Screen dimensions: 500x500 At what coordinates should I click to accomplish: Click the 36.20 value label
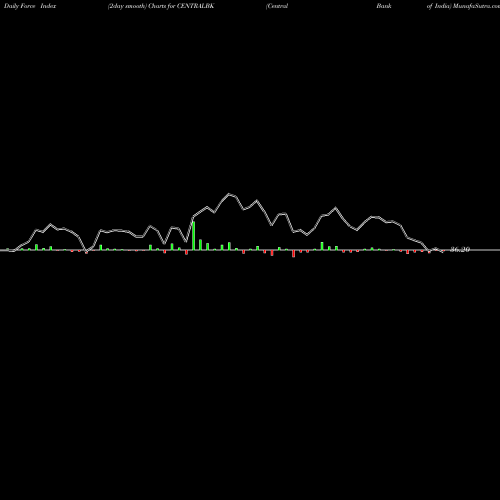click(x=460, y=249)
